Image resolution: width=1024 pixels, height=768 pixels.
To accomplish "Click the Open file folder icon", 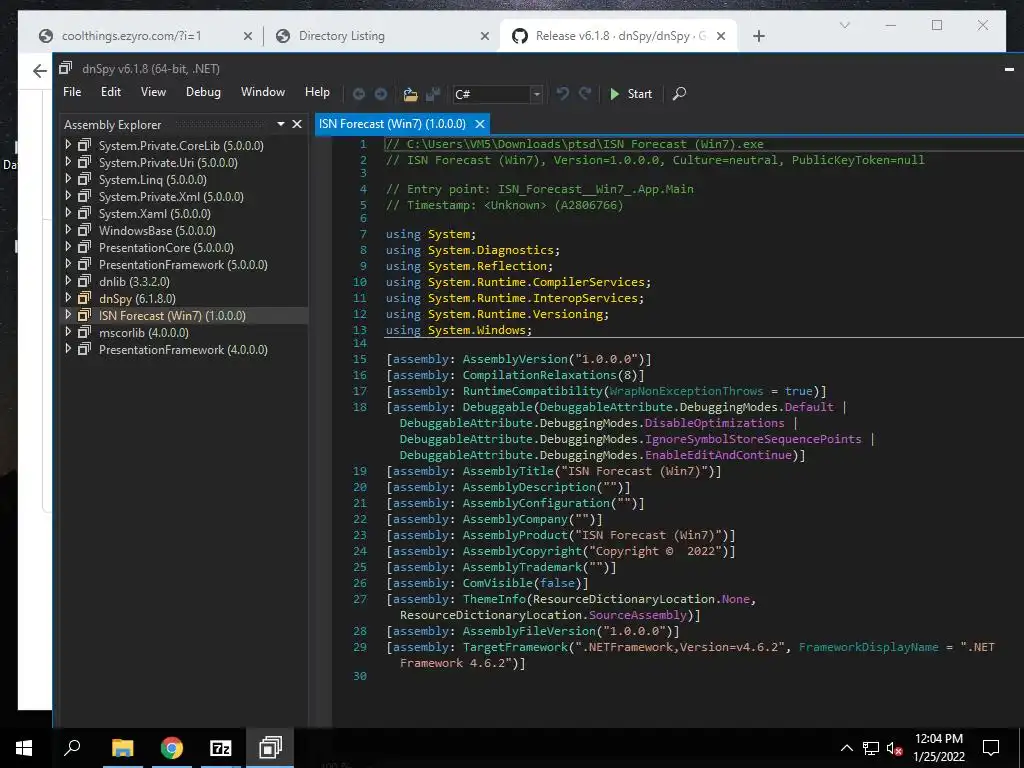I will coord(410,94).
